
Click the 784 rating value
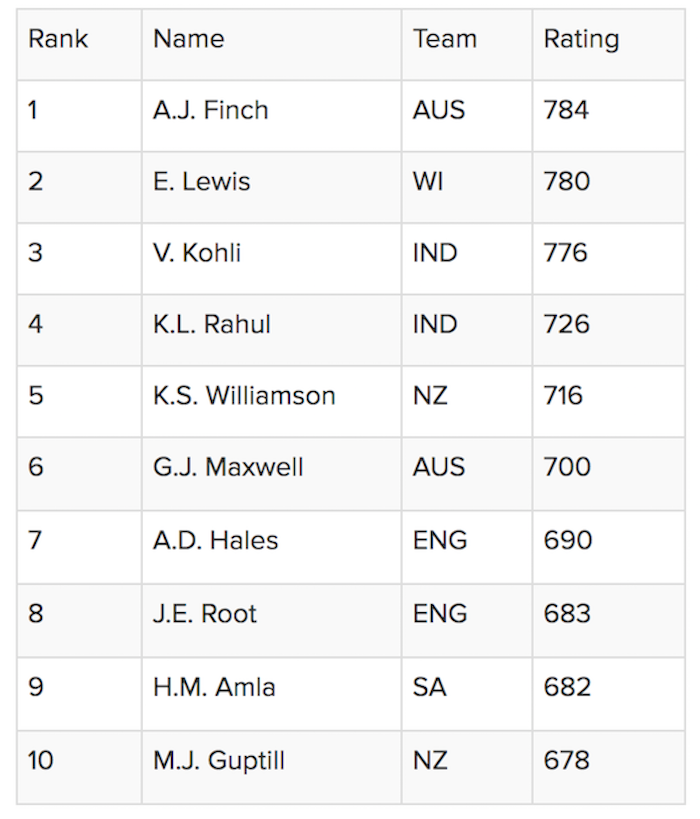[x=566, y=110]
